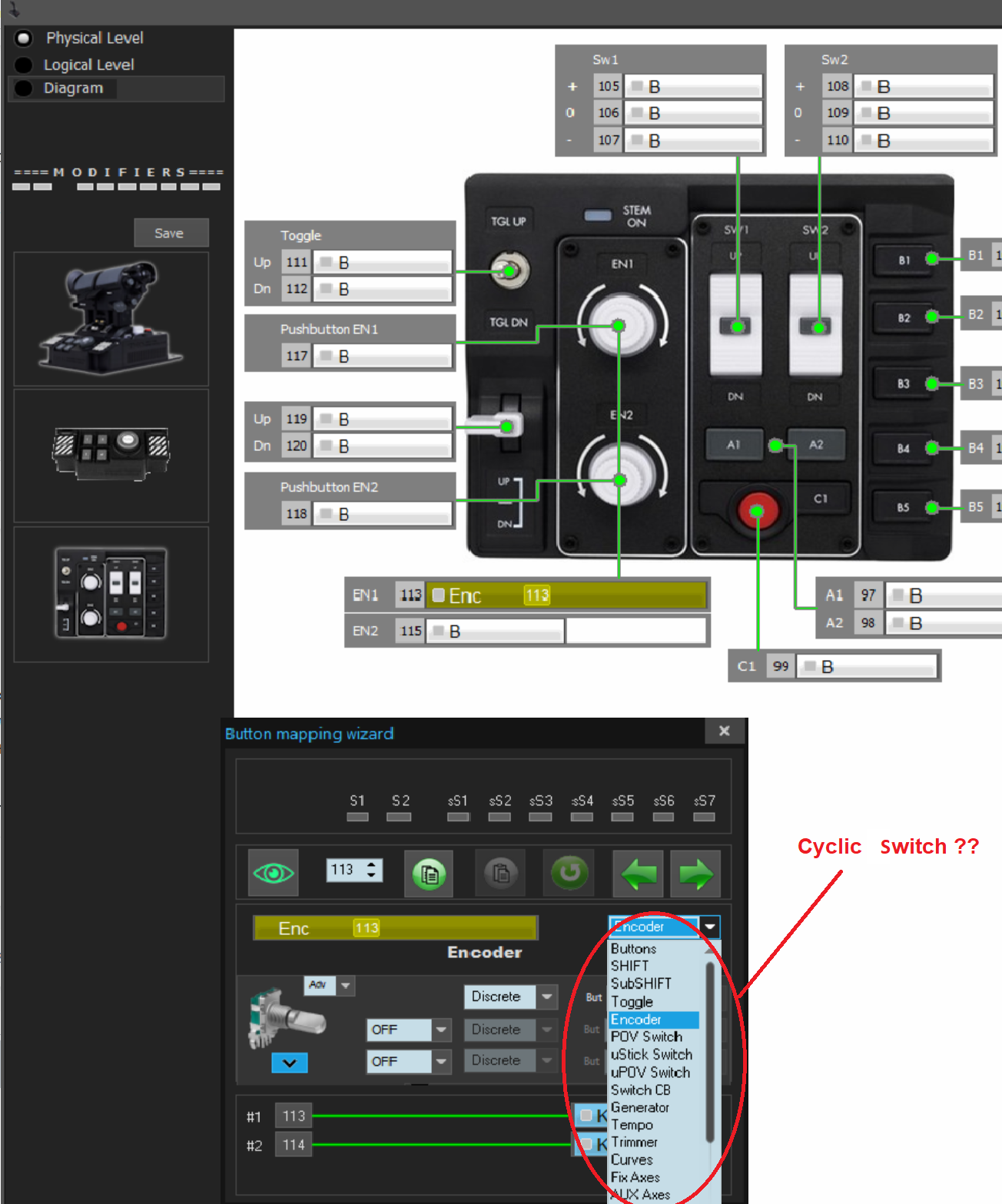This screenshot has width=1002, height=1204.
Task: Go to previous button with left green arrow
Action: click(639, 874)
